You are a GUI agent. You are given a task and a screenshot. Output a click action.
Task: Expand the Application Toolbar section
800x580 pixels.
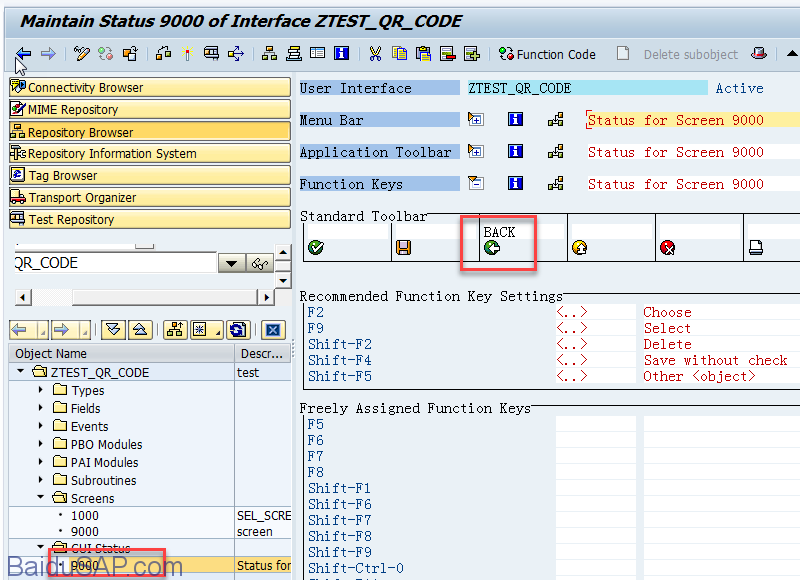pos(476,152)
